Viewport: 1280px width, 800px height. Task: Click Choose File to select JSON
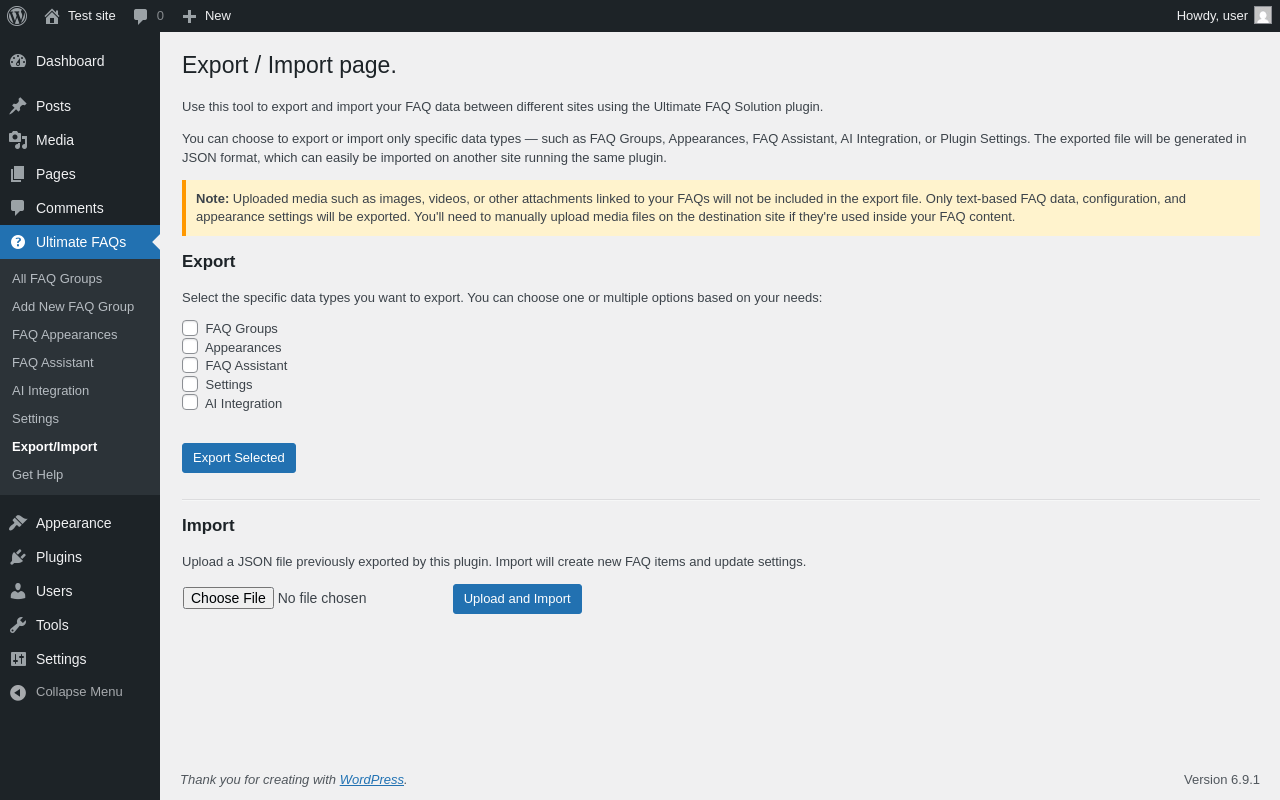(x=228, y=598)
